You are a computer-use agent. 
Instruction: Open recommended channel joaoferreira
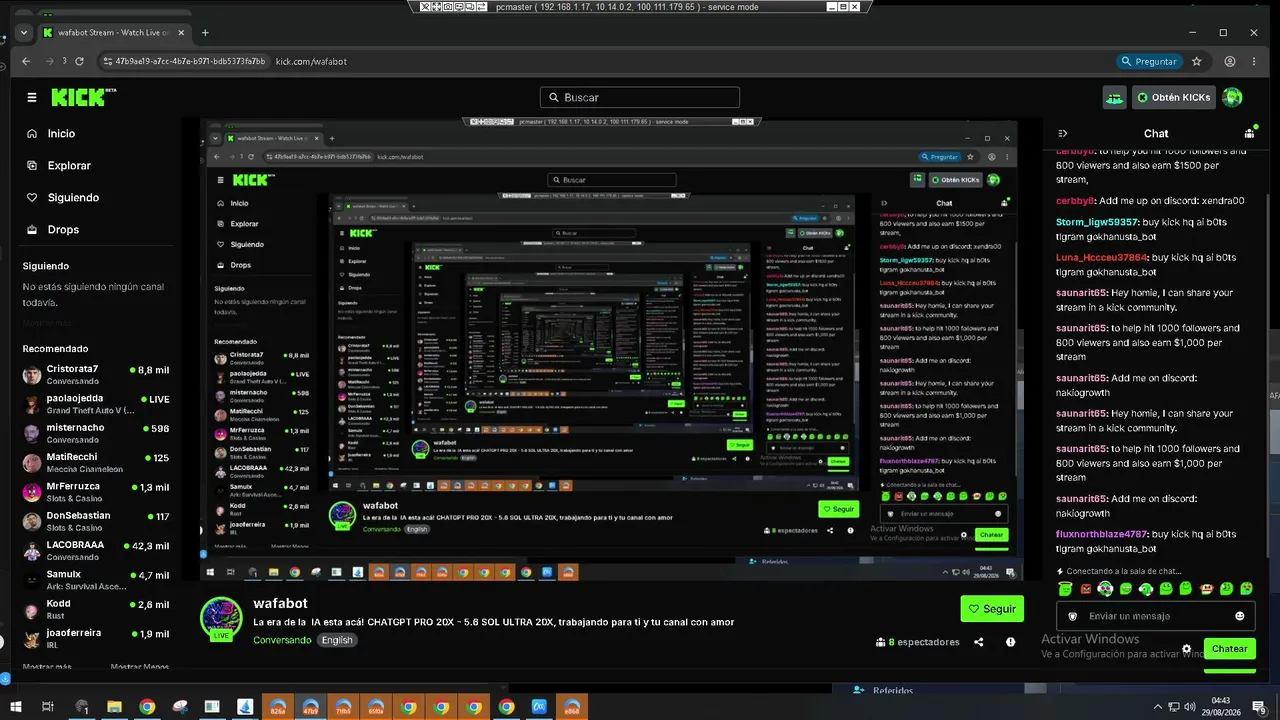pyautogui.click(x=96, y=638)
